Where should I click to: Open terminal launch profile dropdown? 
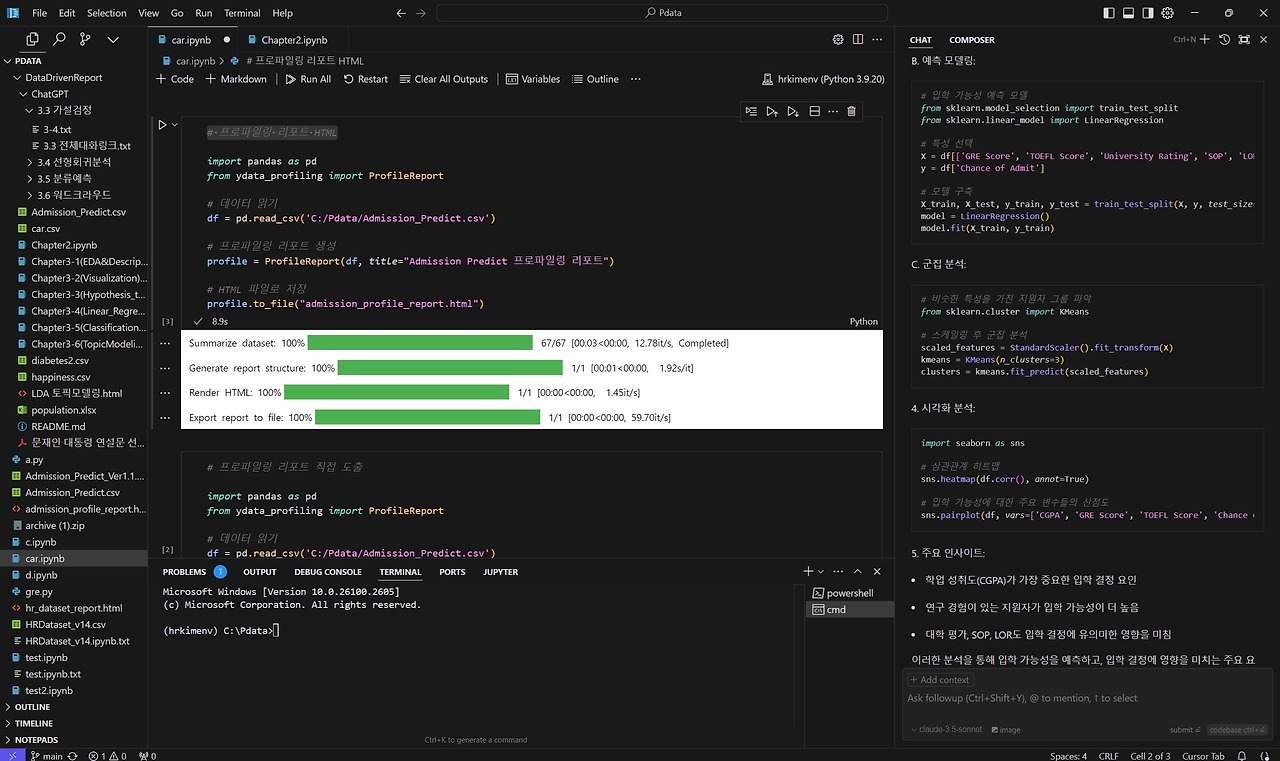tap(820, 572)
